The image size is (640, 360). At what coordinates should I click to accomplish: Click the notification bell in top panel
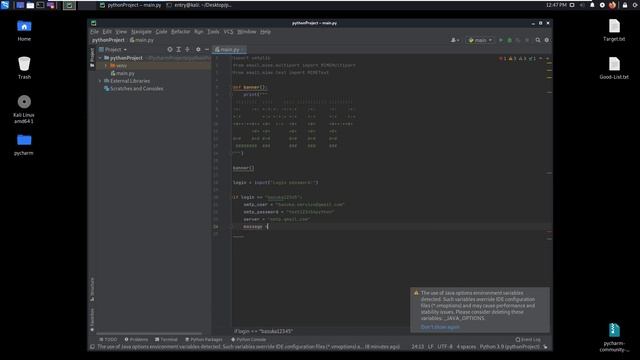pos(592,5)
